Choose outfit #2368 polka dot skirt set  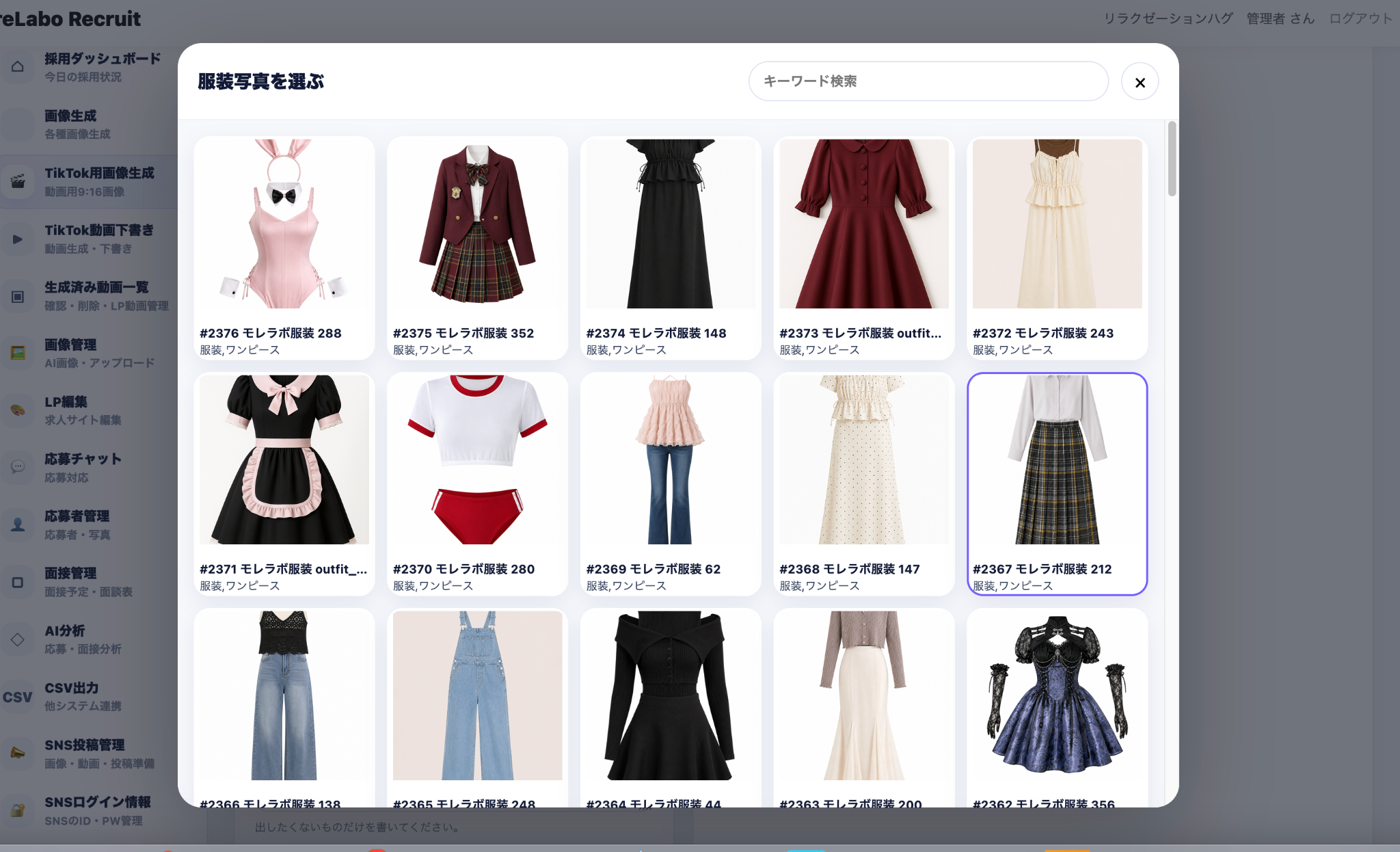pyautogui.click(x=864, y=484)
